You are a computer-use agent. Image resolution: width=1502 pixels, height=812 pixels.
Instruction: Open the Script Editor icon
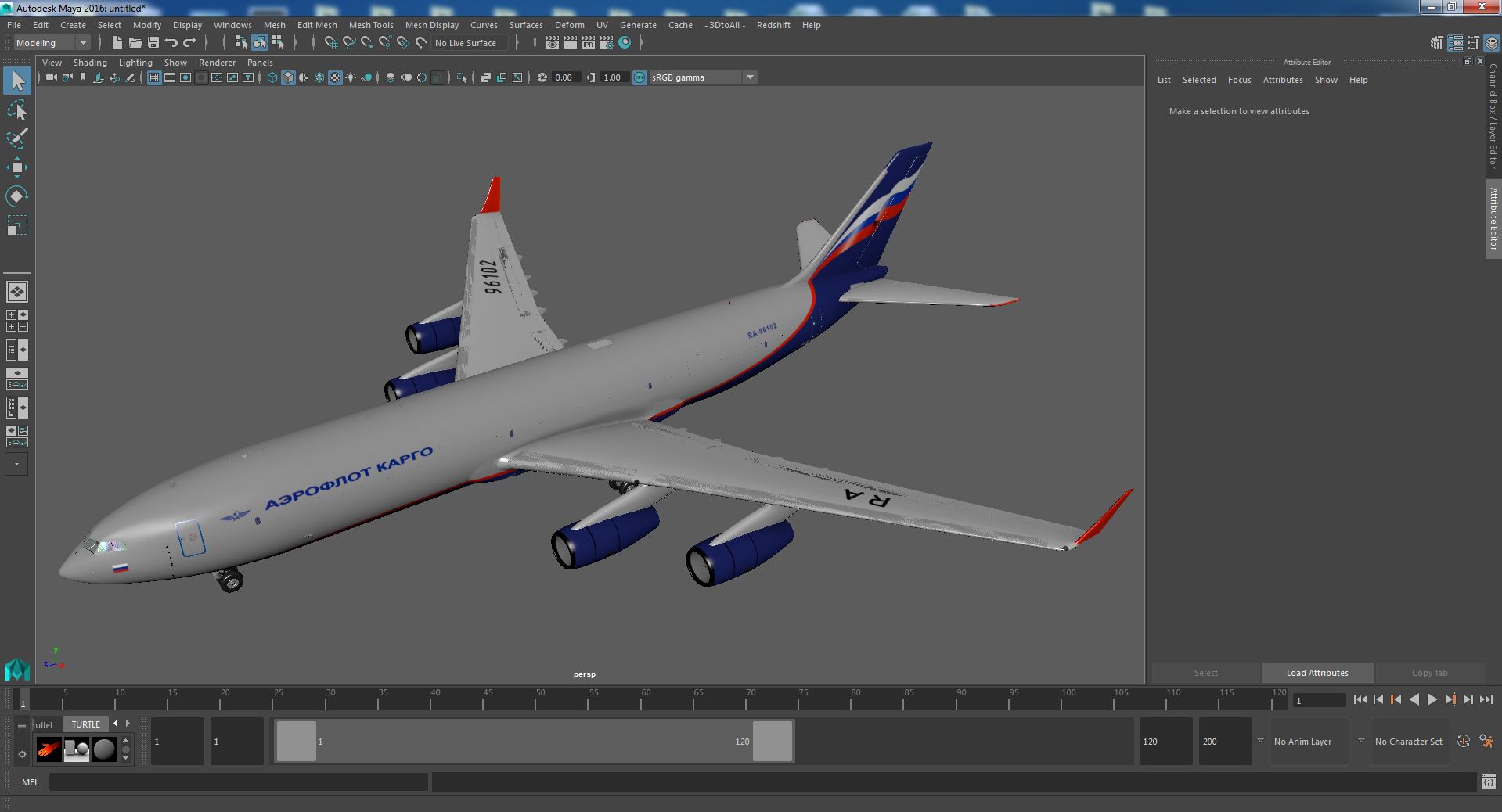tap(1488, 782)
